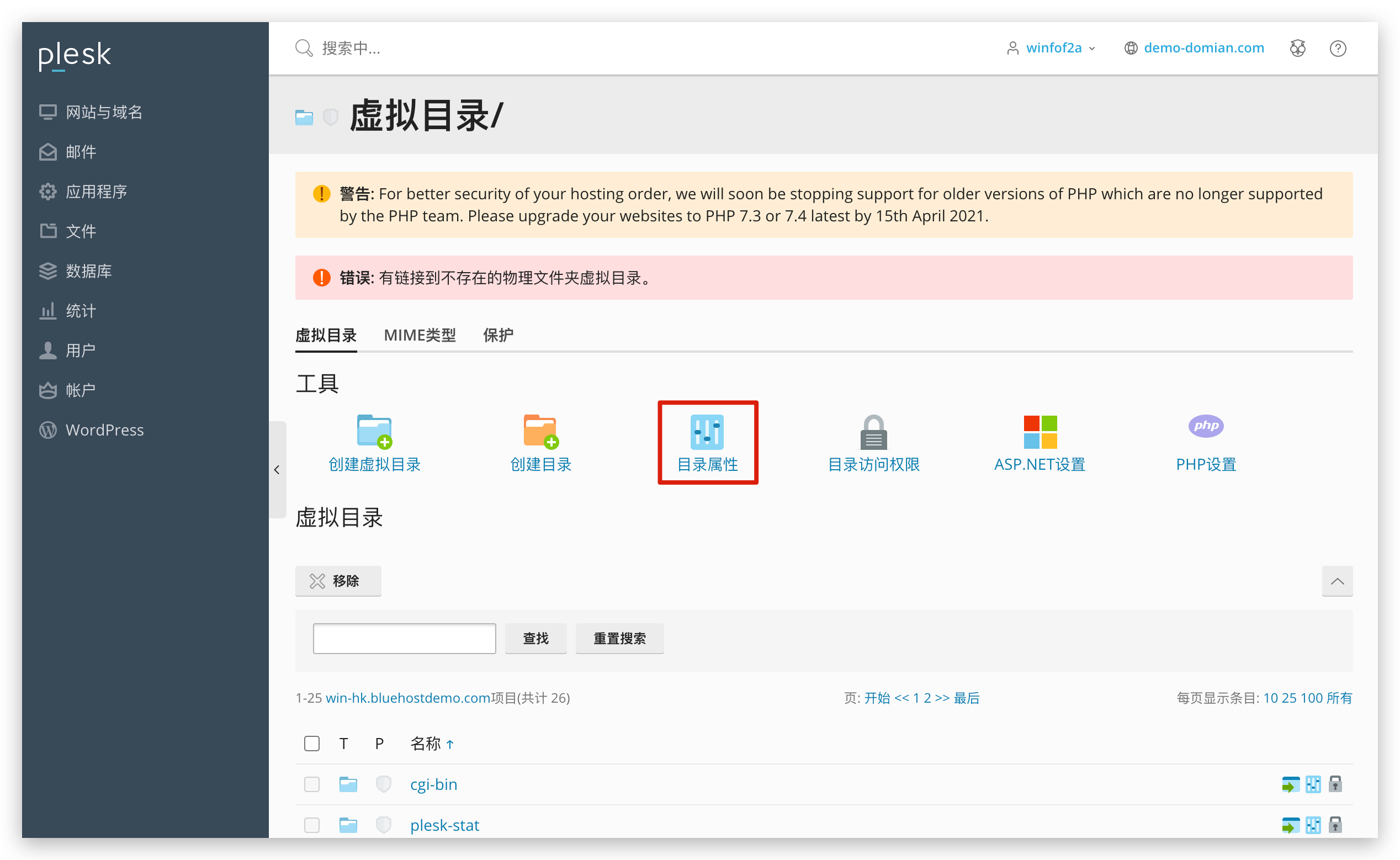The width and height of the screenshot is (1400, 860).
Task: Switch to the MIME类型 tab
Action: coord(420,335)
